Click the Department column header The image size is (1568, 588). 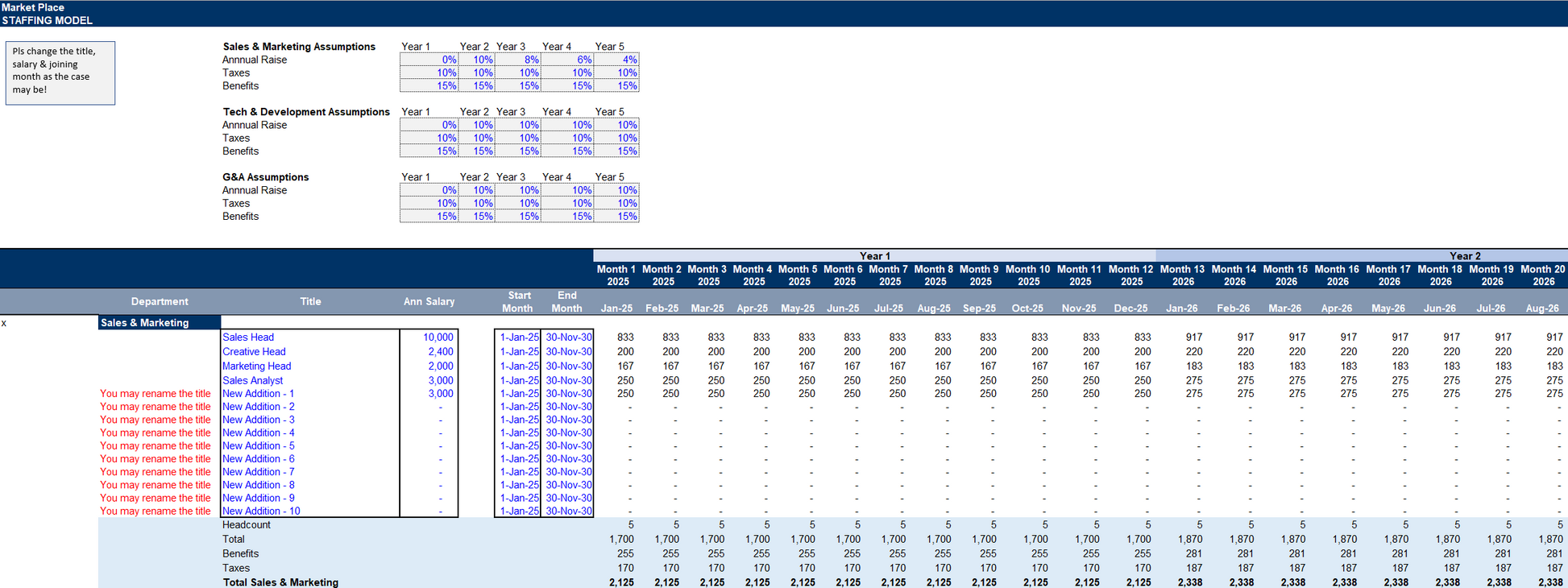[x=160, y=301]
